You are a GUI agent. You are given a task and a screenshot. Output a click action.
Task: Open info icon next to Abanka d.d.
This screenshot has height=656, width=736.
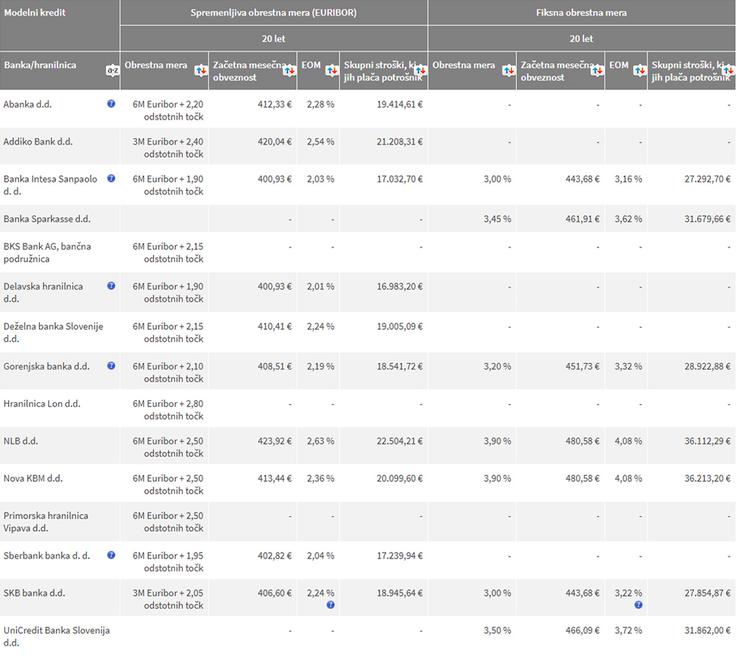(111, 104)
